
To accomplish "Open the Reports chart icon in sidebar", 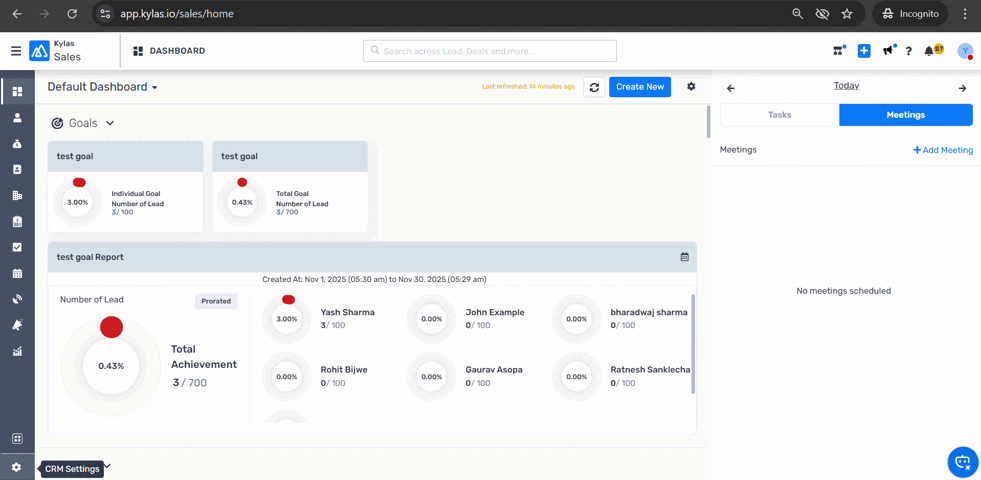I will pyautogui.click(x=17, y=352).
